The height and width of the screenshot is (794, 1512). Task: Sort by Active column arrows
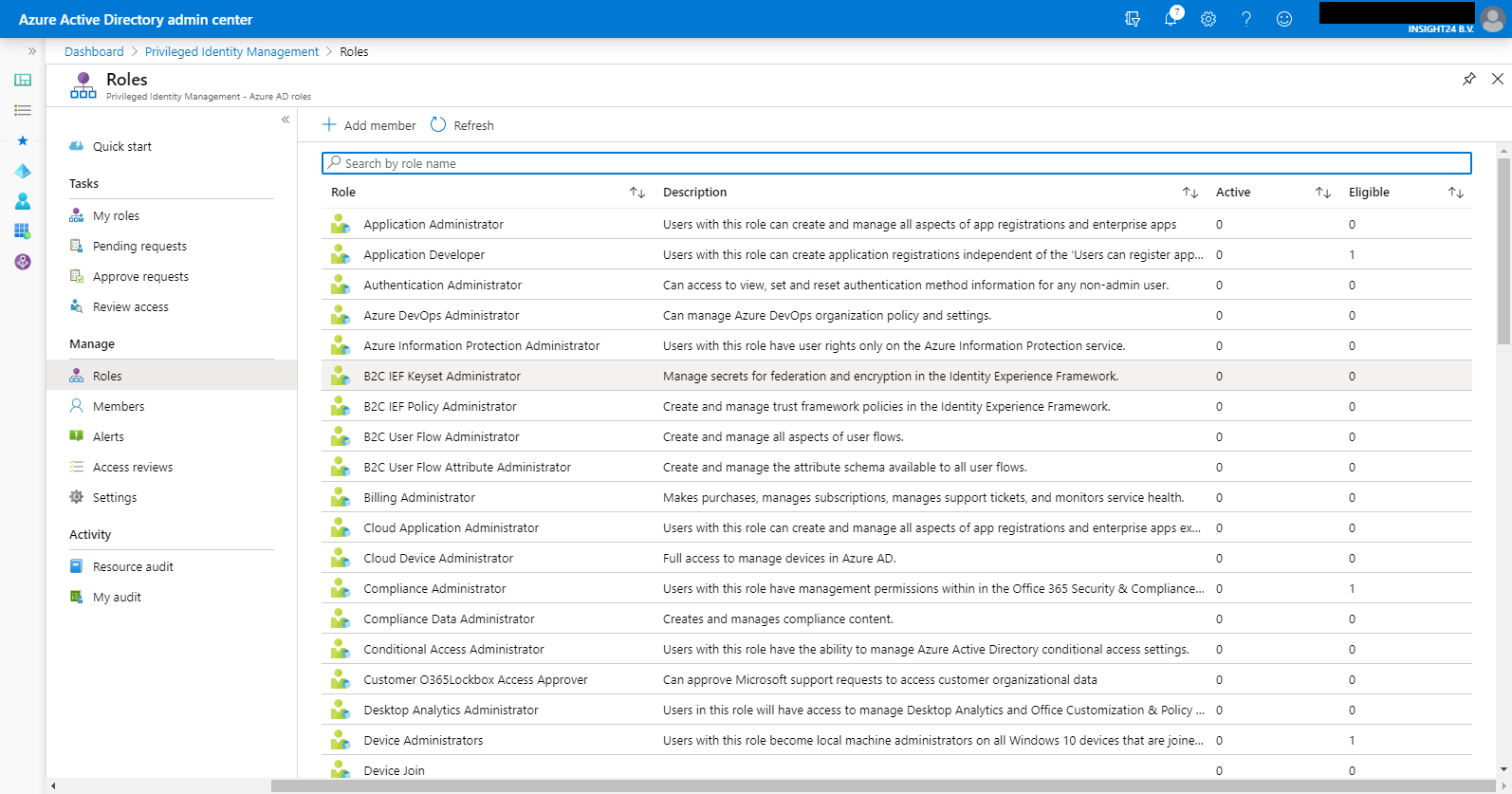[1323, 193]
